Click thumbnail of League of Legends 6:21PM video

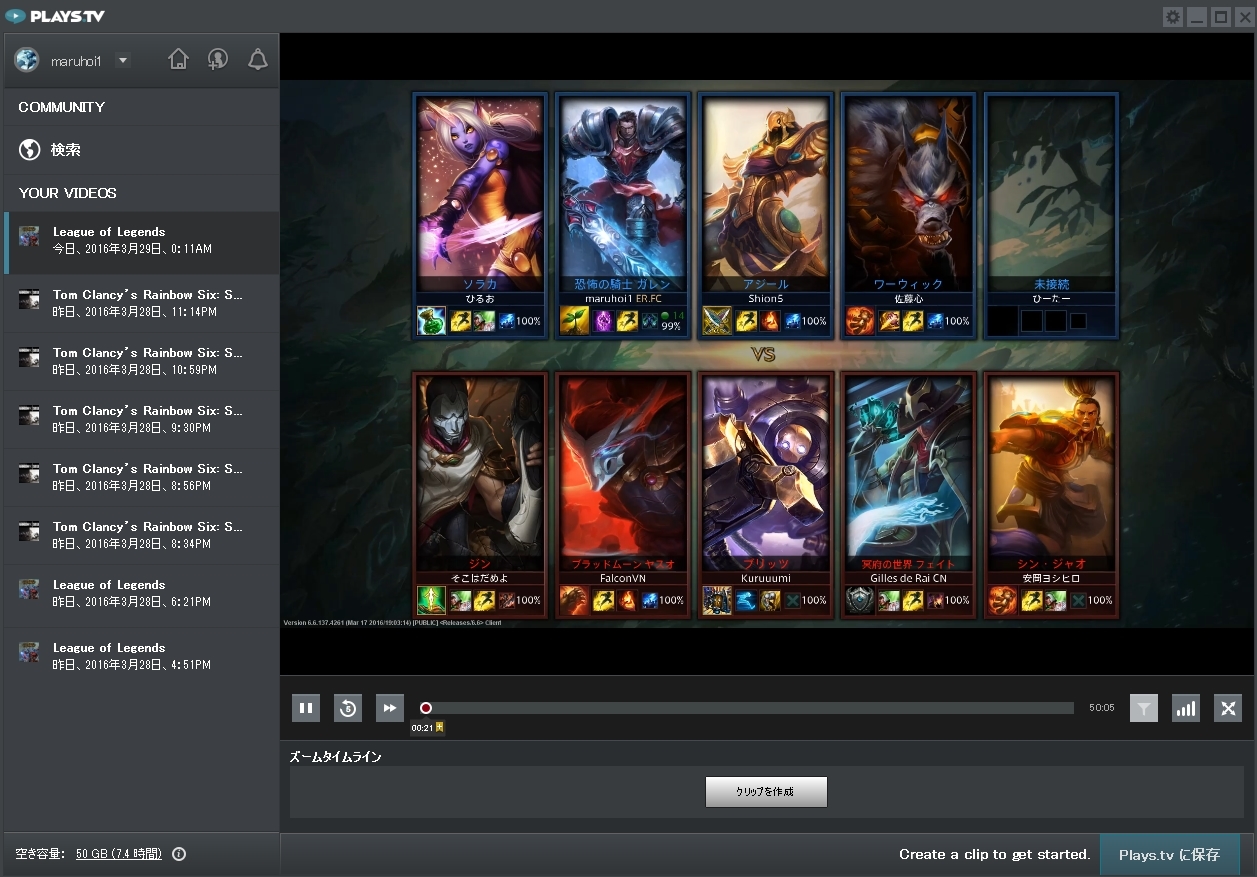(29, 589)
